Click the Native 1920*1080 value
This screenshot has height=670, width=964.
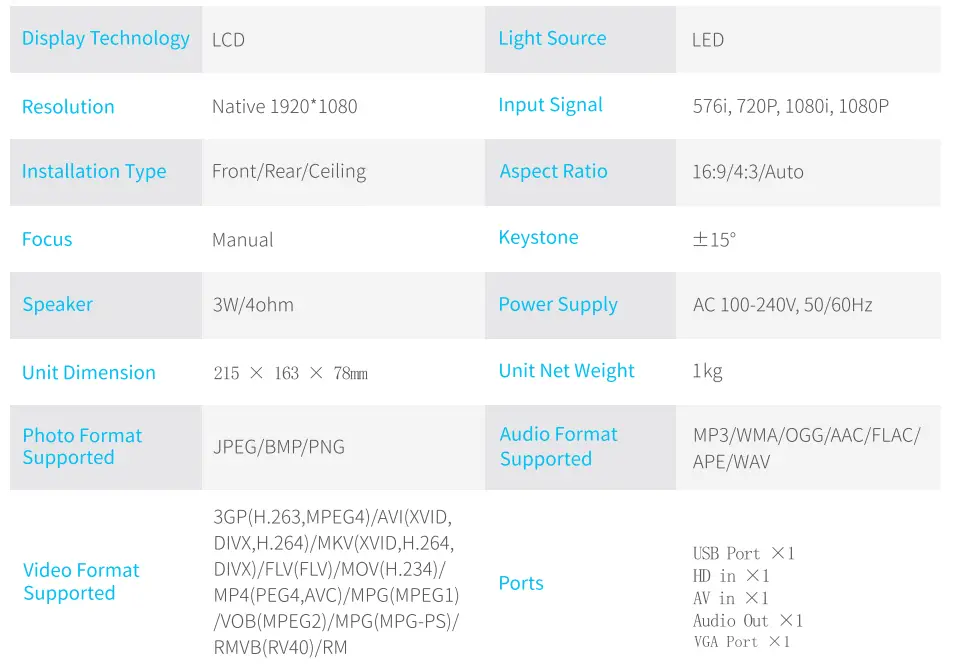[284, 107]
